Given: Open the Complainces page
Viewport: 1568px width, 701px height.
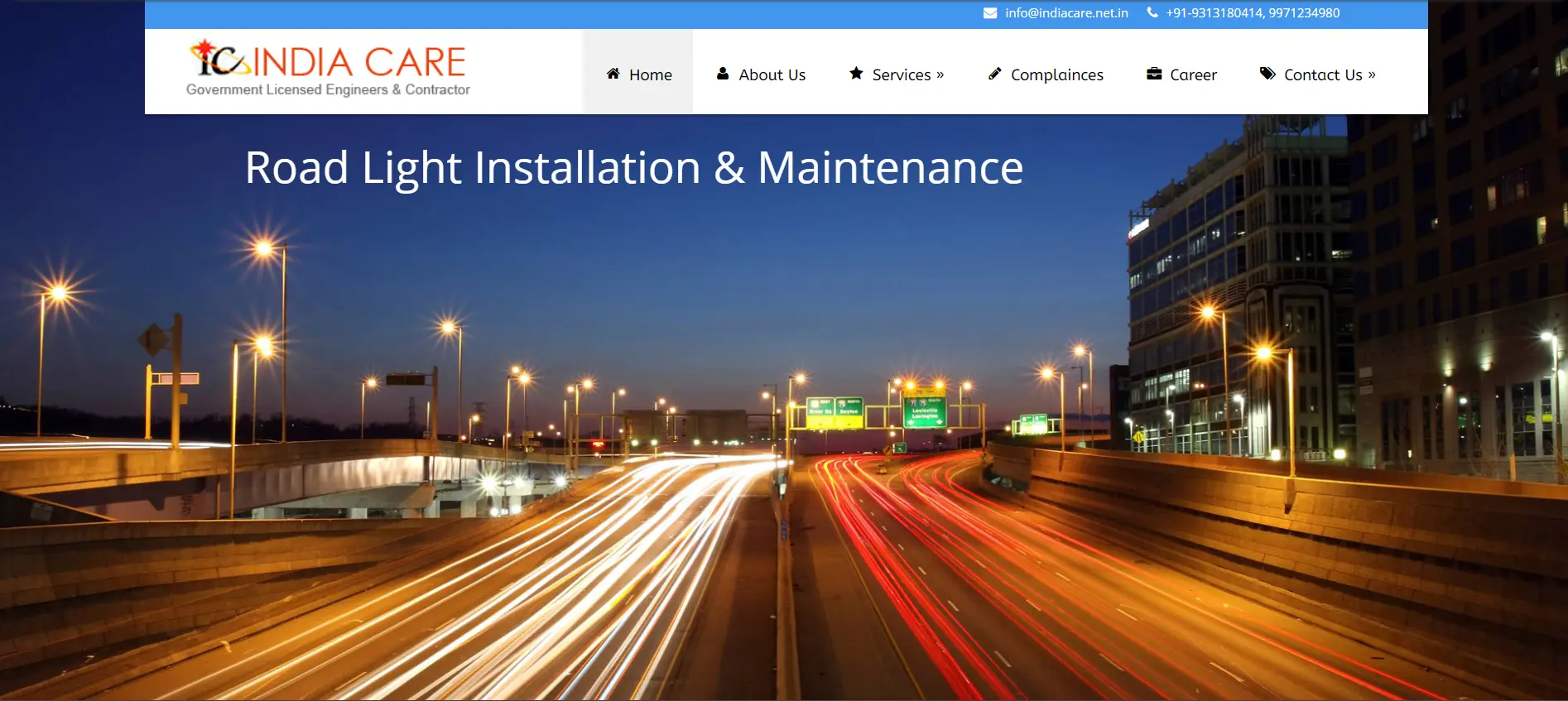Looking at the screenshot, I should [x=1056, y=75].
